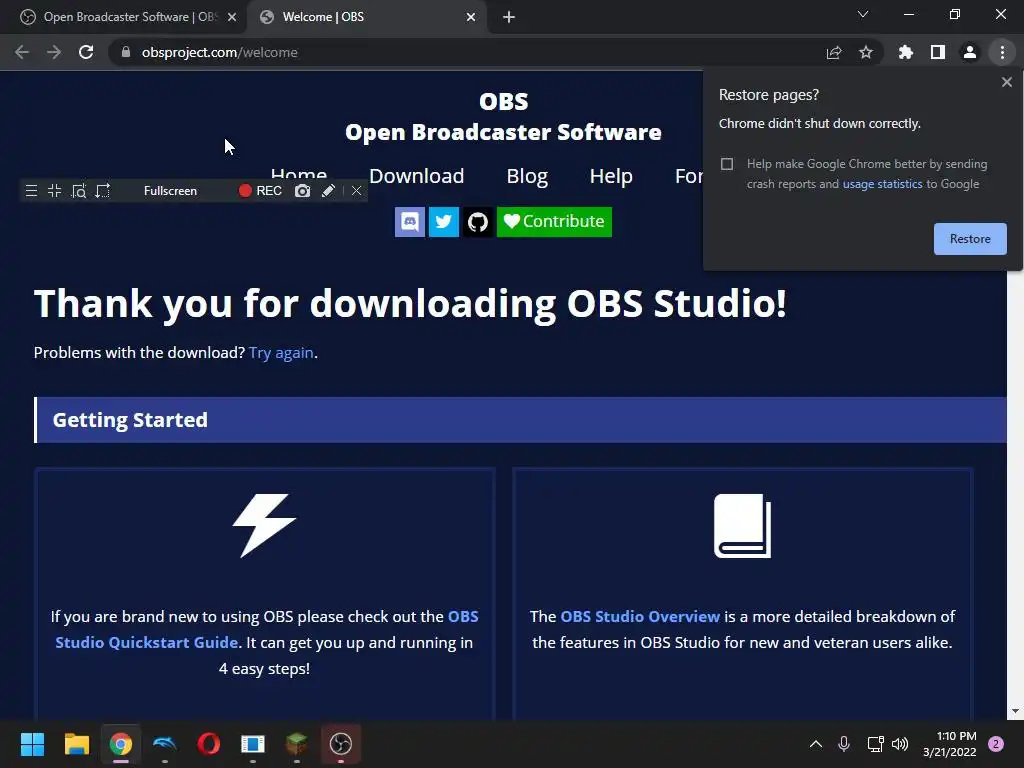Open the white window app taskbar icon
Screen dimensions: 1024x768
point(253,744)
